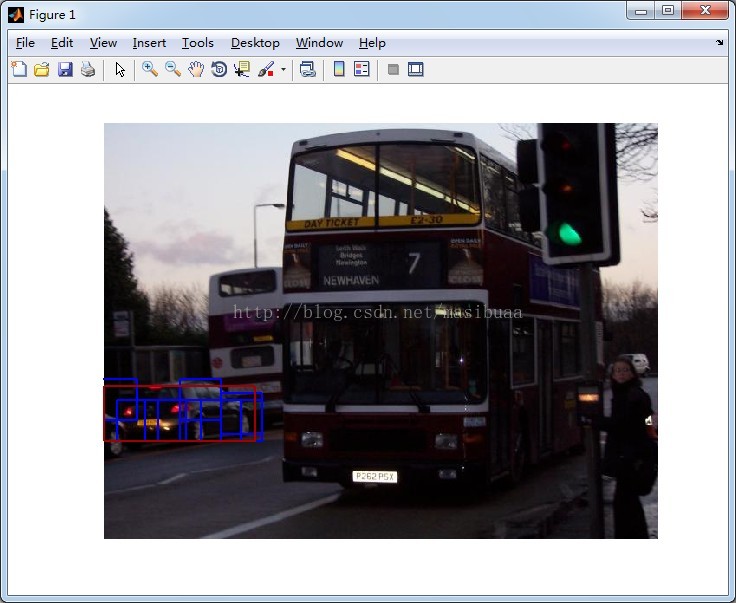Activate the Zoom In tool
Viewport: 736px width, 603px height.
(150, 69)
